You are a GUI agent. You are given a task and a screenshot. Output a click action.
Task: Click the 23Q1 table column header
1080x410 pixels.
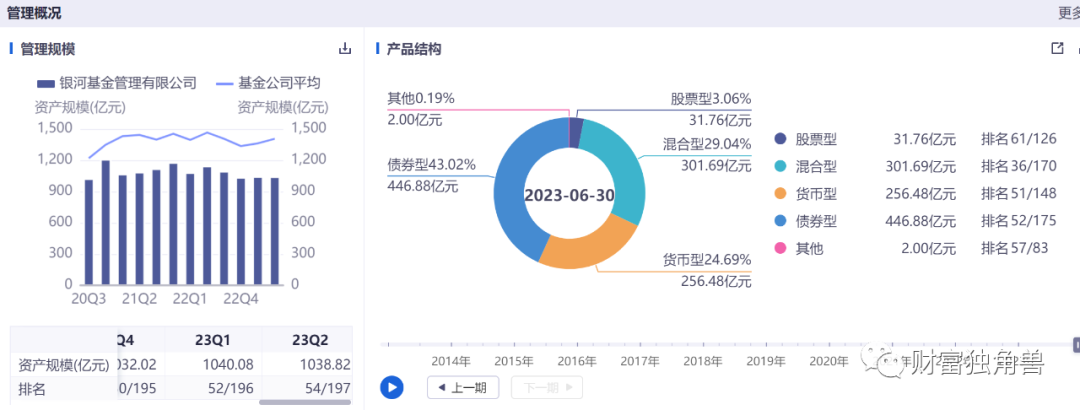214,338
